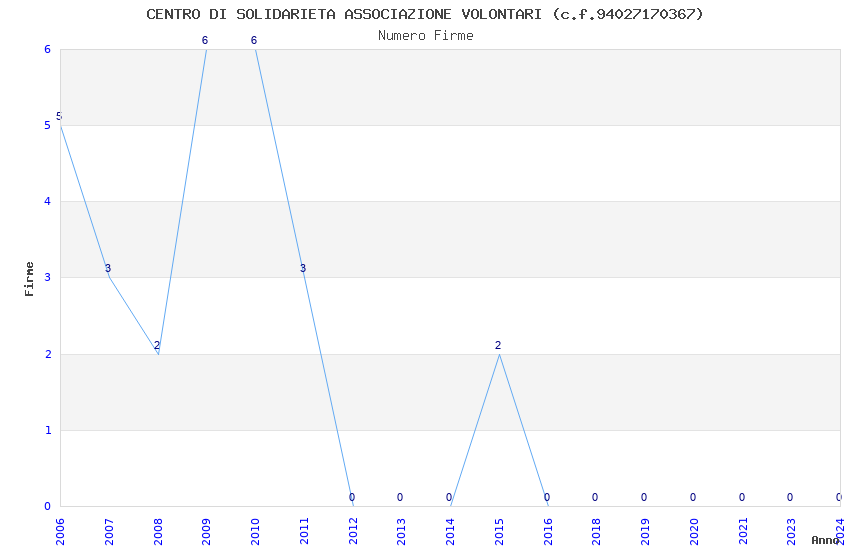Select the 2020 year label on x-axis
The image size is (850, 550).
694,531
